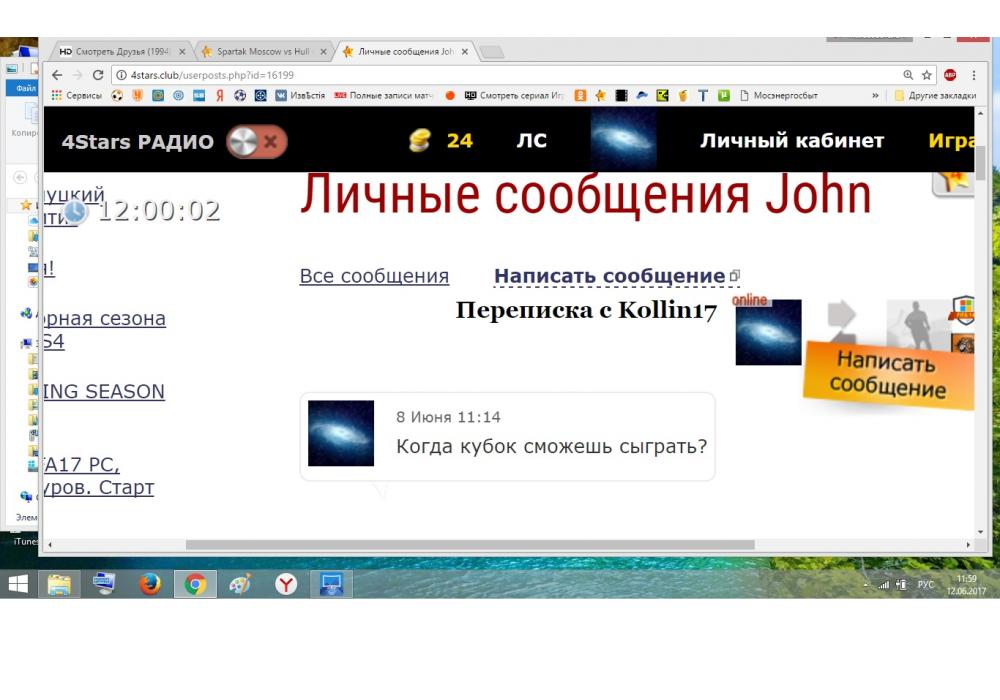Open Личный кабинет from the top menu
The width and height of the screenshot is (1000, 700).
[x=791, y=141]
